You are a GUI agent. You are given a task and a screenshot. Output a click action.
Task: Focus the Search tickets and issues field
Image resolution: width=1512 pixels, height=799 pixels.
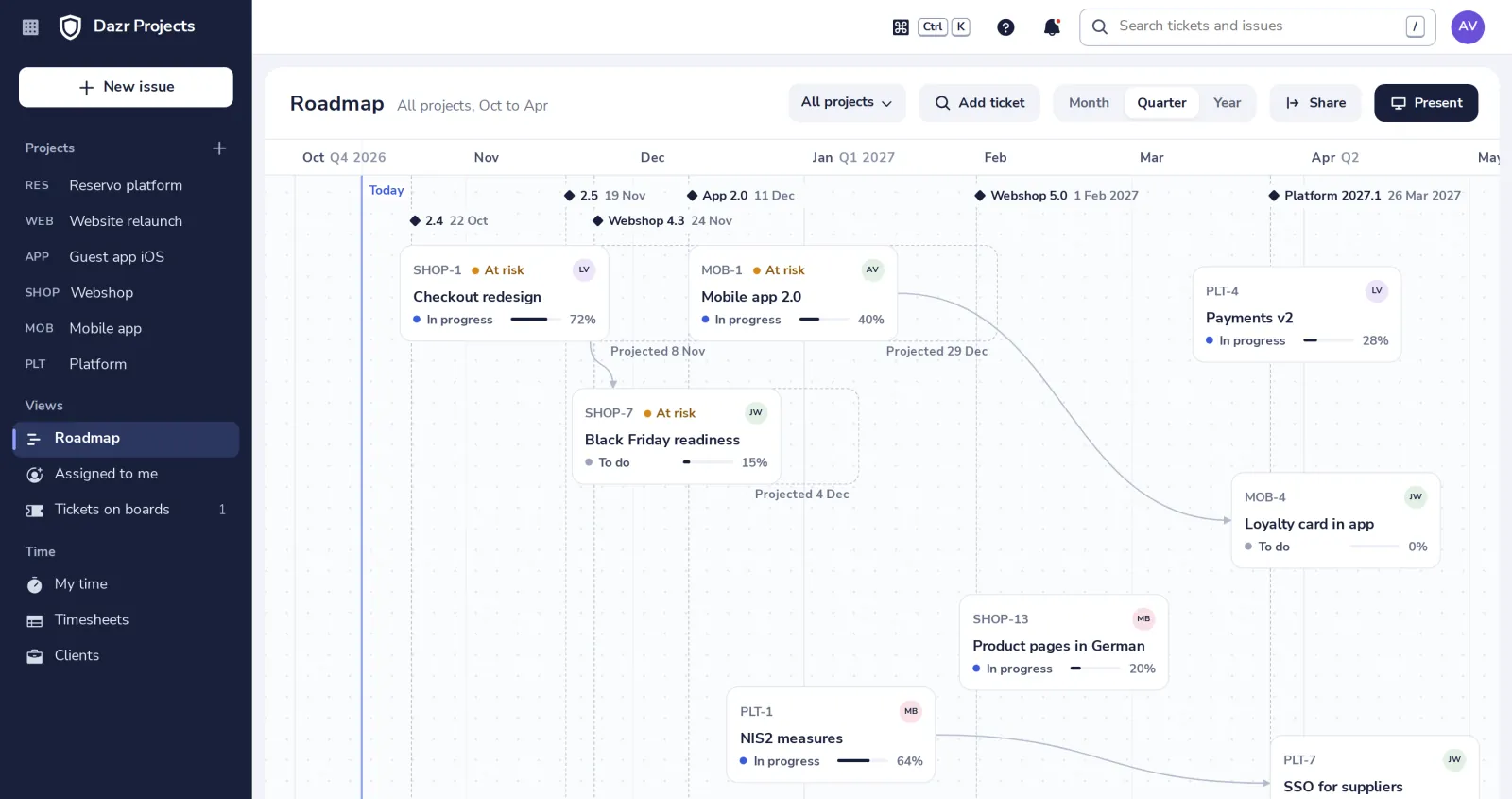[x=1258, y=27]
